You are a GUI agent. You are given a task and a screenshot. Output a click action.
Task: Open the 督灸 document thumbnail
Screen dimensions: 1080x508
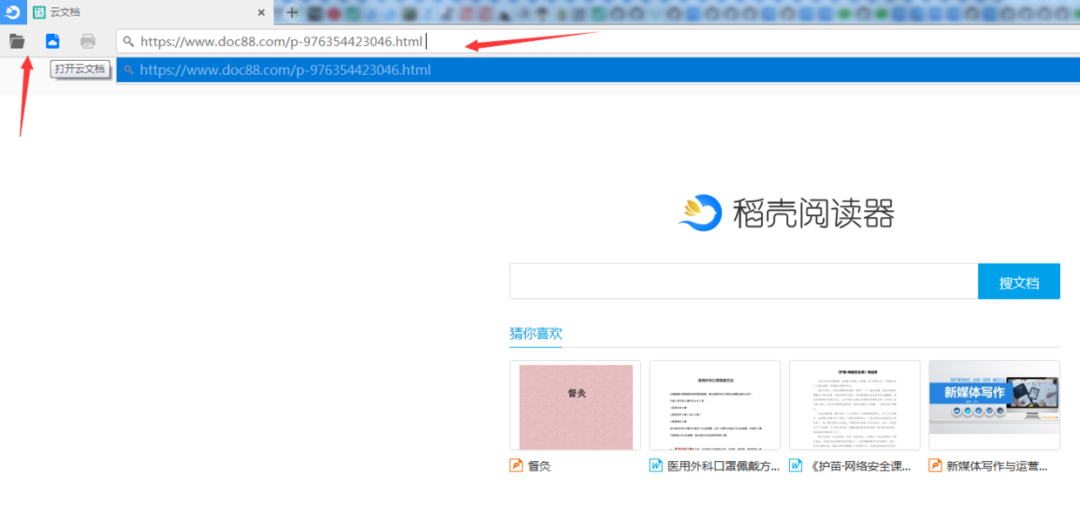coord(575,405)
